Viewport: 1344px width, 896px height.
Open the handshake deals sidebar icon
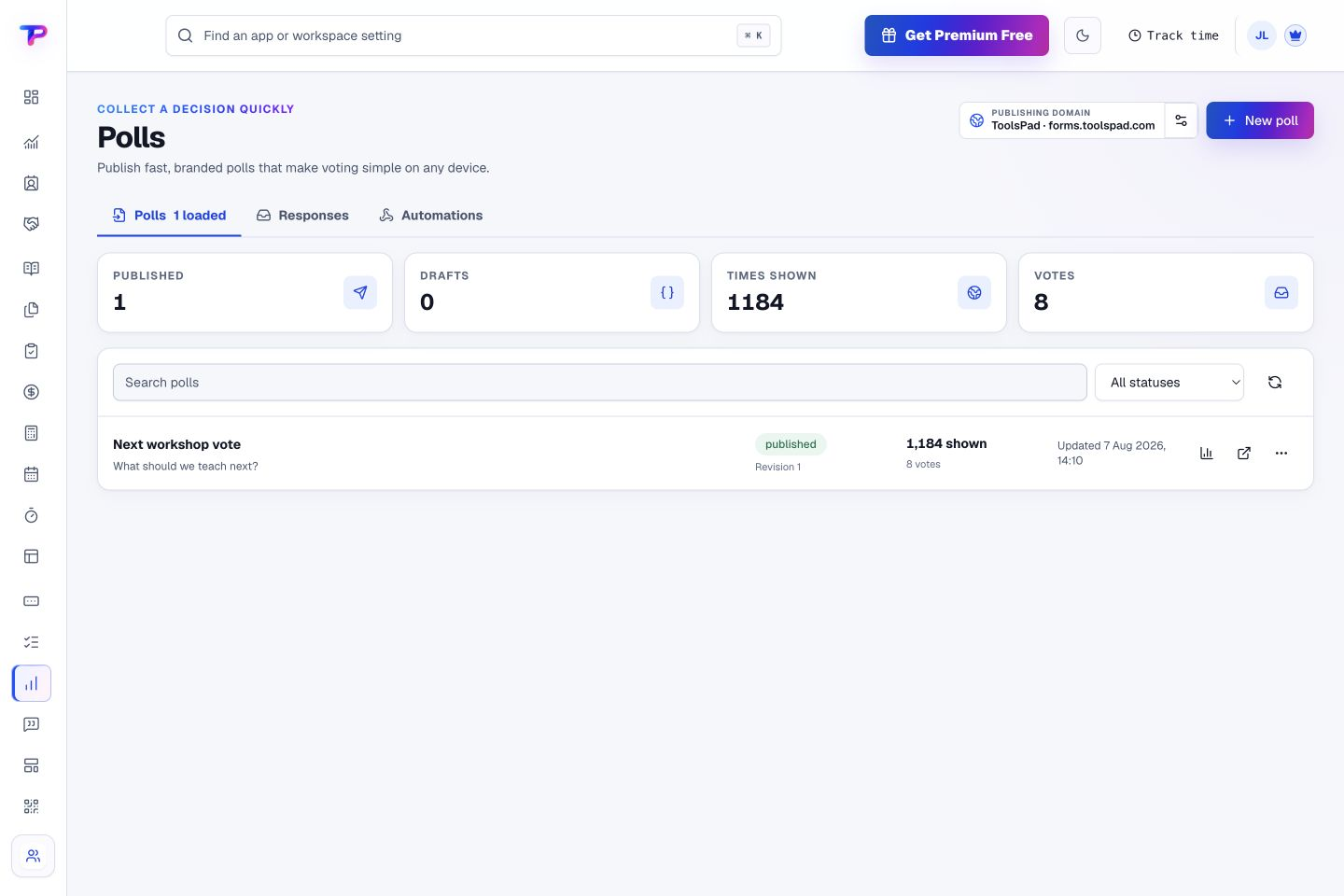[x=31, y=224]
